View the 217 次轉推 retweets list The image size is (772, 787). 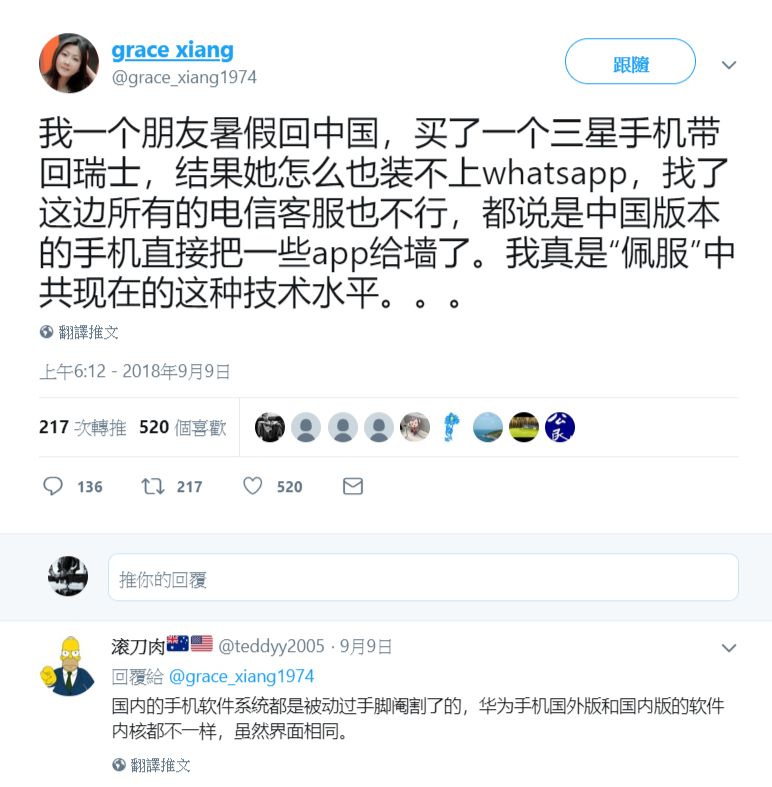click(82, 427)
